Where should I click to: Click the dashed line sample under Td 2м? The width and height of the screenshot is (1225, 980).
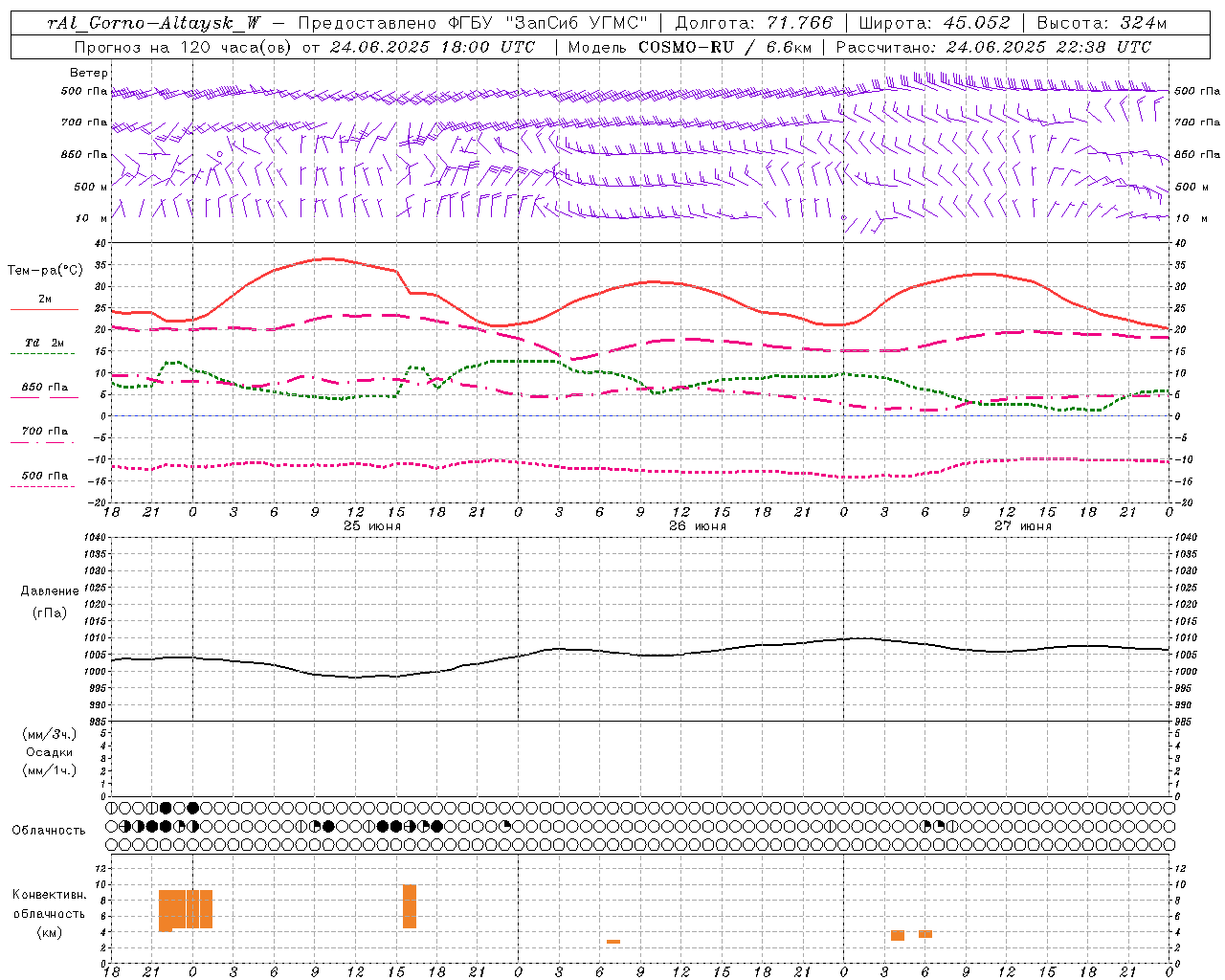[x=42, y=354]
